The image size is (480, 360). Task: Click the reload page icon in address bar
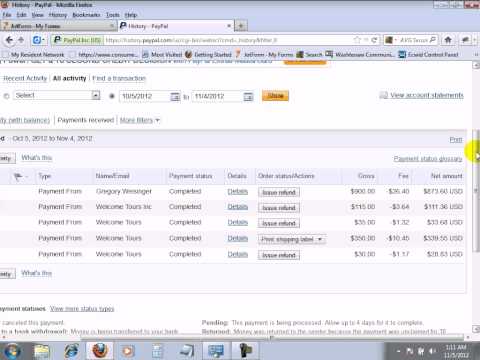click(x=375, y=40)
